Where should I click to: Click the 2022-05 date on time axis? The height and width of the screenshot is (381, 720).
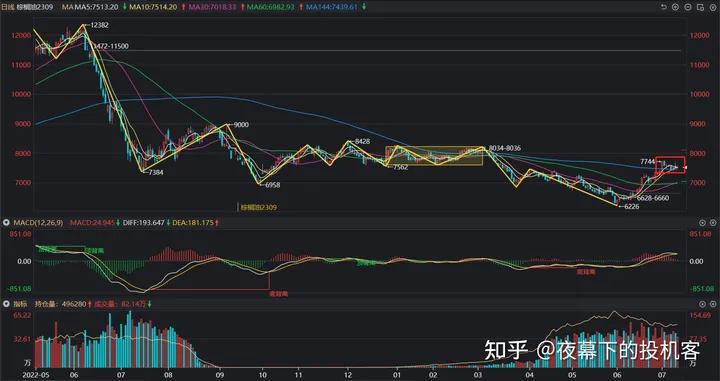[35, 375]
